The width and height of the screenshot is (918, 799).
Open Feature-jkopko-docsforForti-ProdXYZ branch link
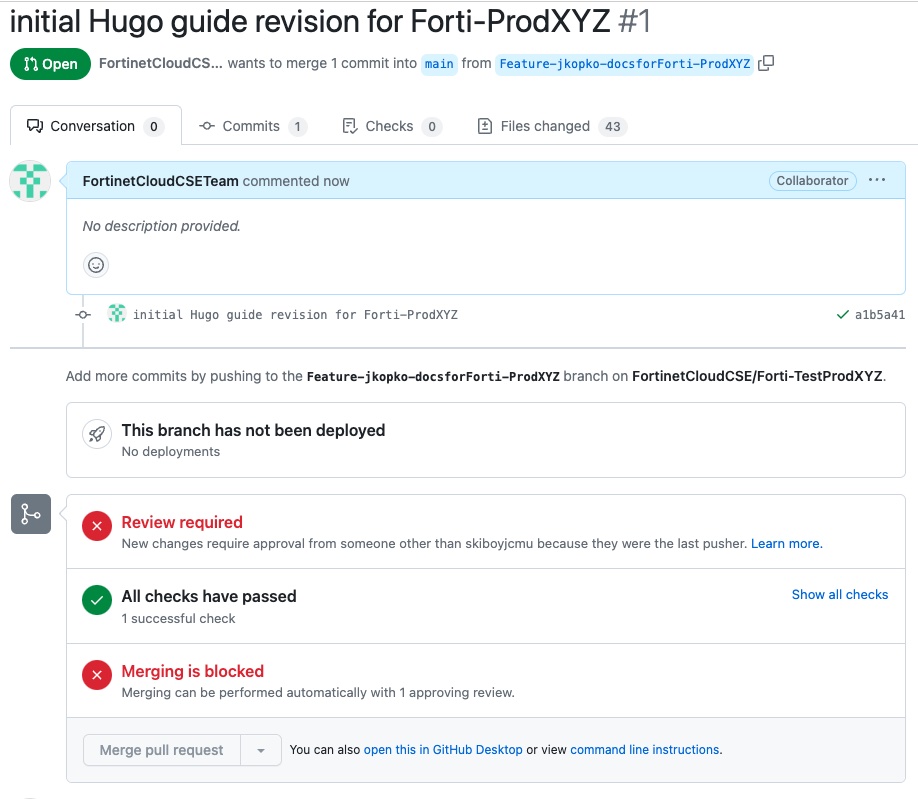(x=624, y=64)
